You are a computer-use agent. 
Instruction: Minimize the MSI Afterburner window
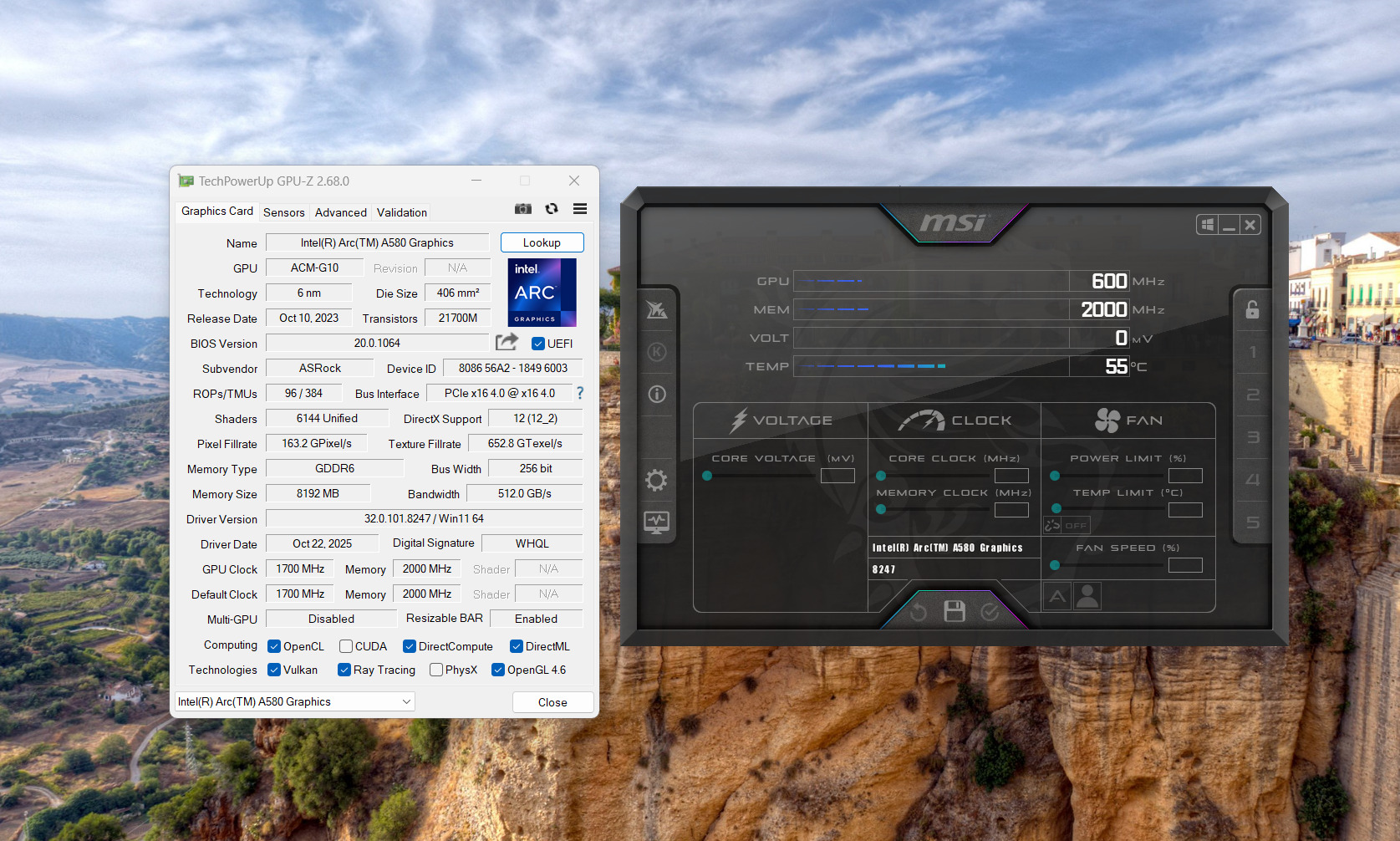pos(1229,225)
